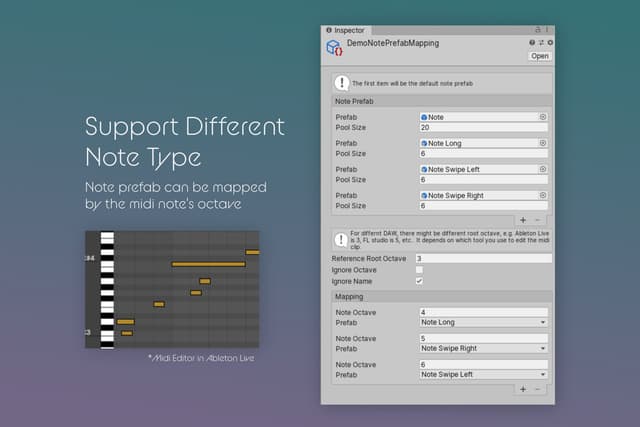The image size is (640, 427).
Task: Click the Reference Root Octave label
Action: (x=369, y=258)
